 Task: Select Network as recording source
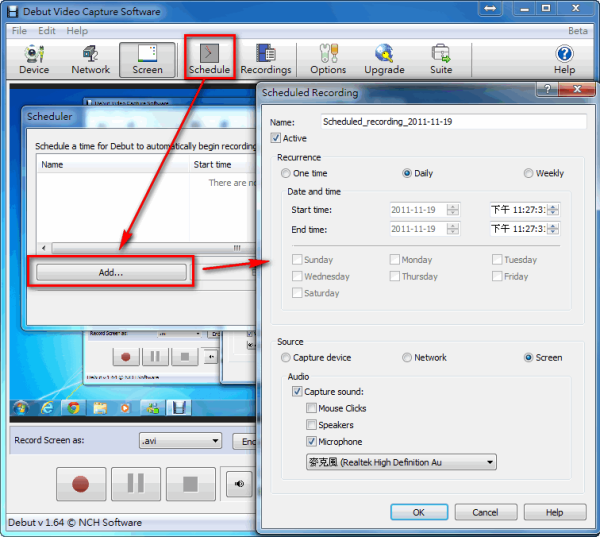[x=407, y=357]
